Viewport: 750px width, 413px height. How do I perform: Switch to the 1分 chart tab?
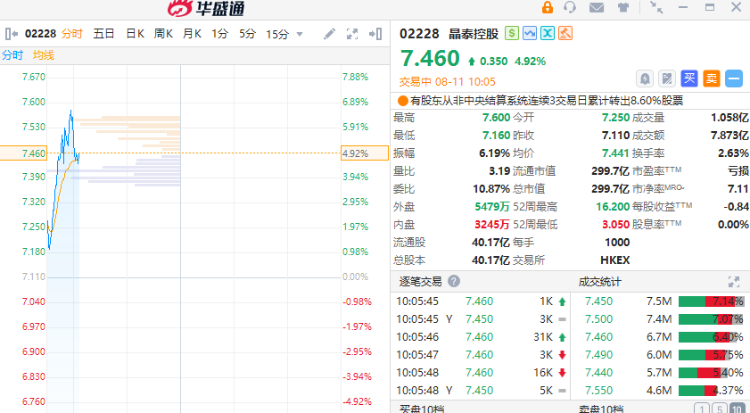point(220,33)
